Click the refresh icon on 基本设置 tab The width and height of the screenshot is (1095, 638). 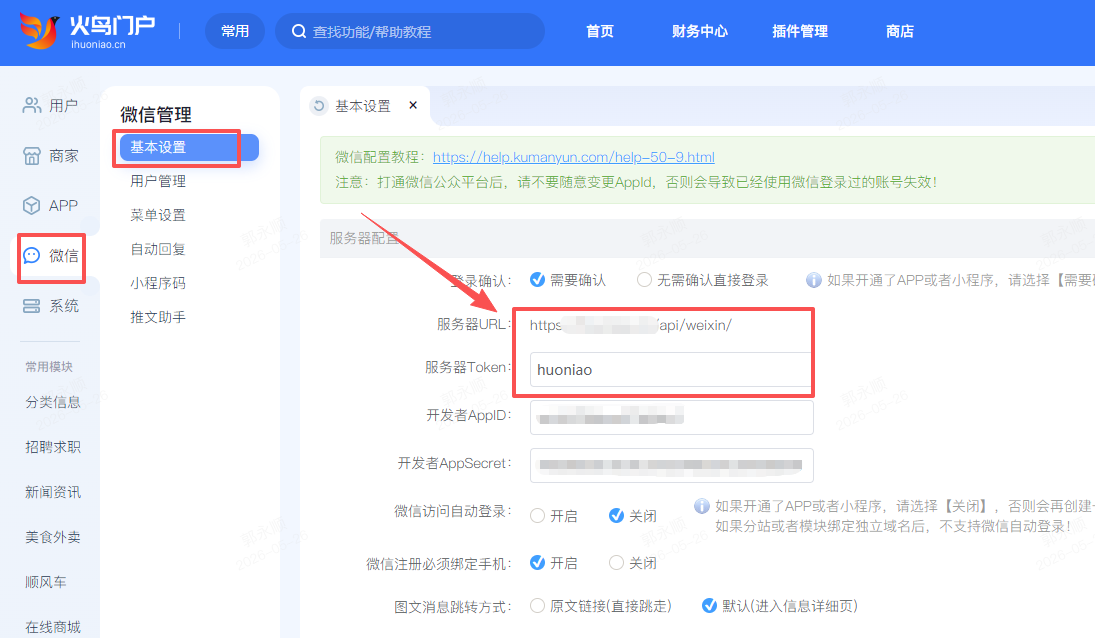[x=319, y=106]
